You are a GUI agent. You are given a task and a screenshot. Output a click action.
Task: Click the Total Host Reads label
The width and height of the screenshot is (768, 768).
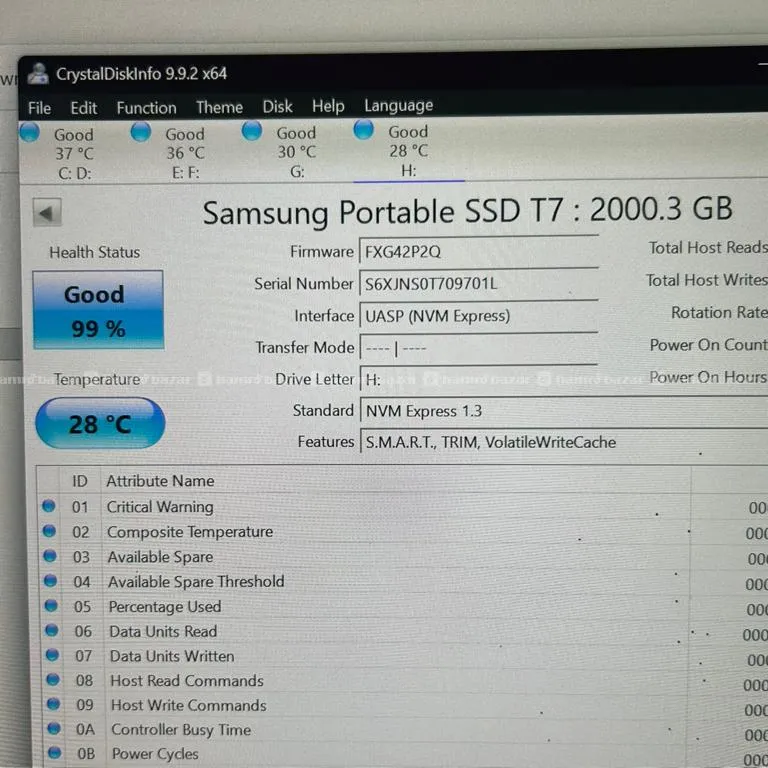[708, 248]
